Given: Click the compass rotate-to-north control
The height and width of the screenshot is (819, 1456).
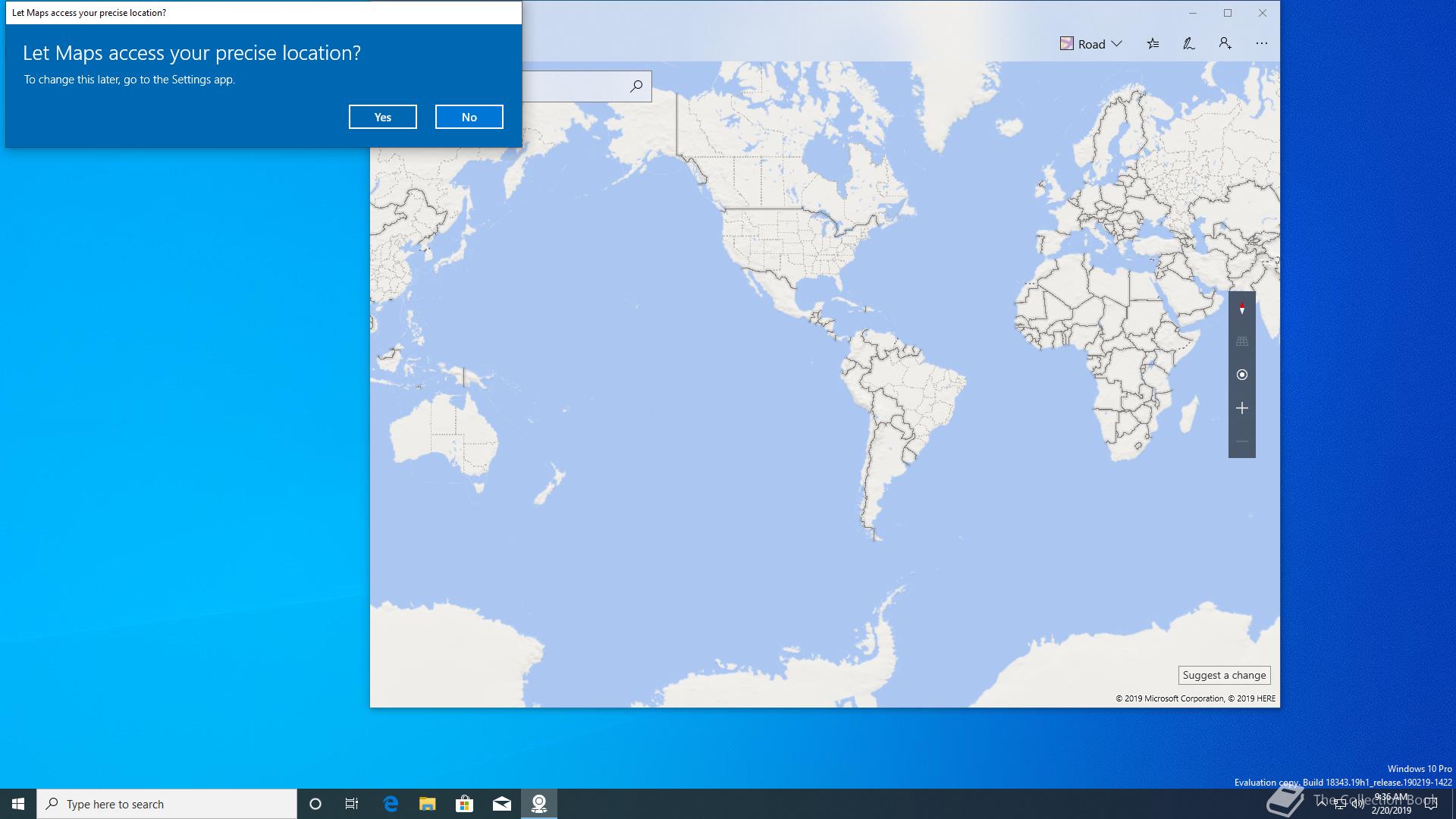Looking at the screenshot, I should [x=1241, y=309].
